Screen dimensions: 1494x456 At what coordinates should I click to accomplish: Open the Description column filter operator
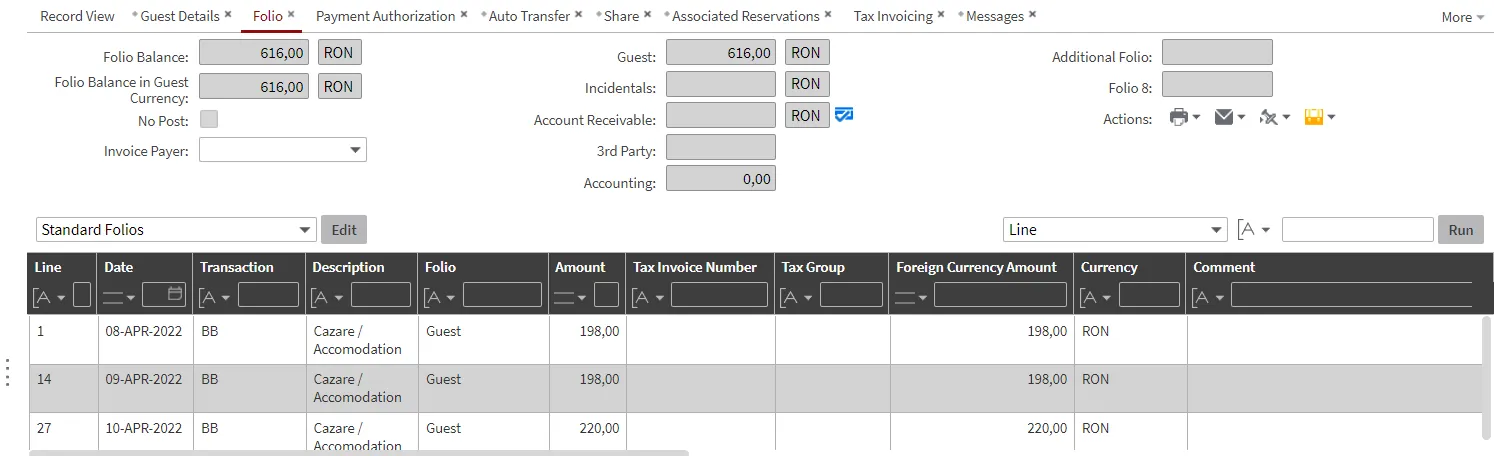click(x=328, y=297)
